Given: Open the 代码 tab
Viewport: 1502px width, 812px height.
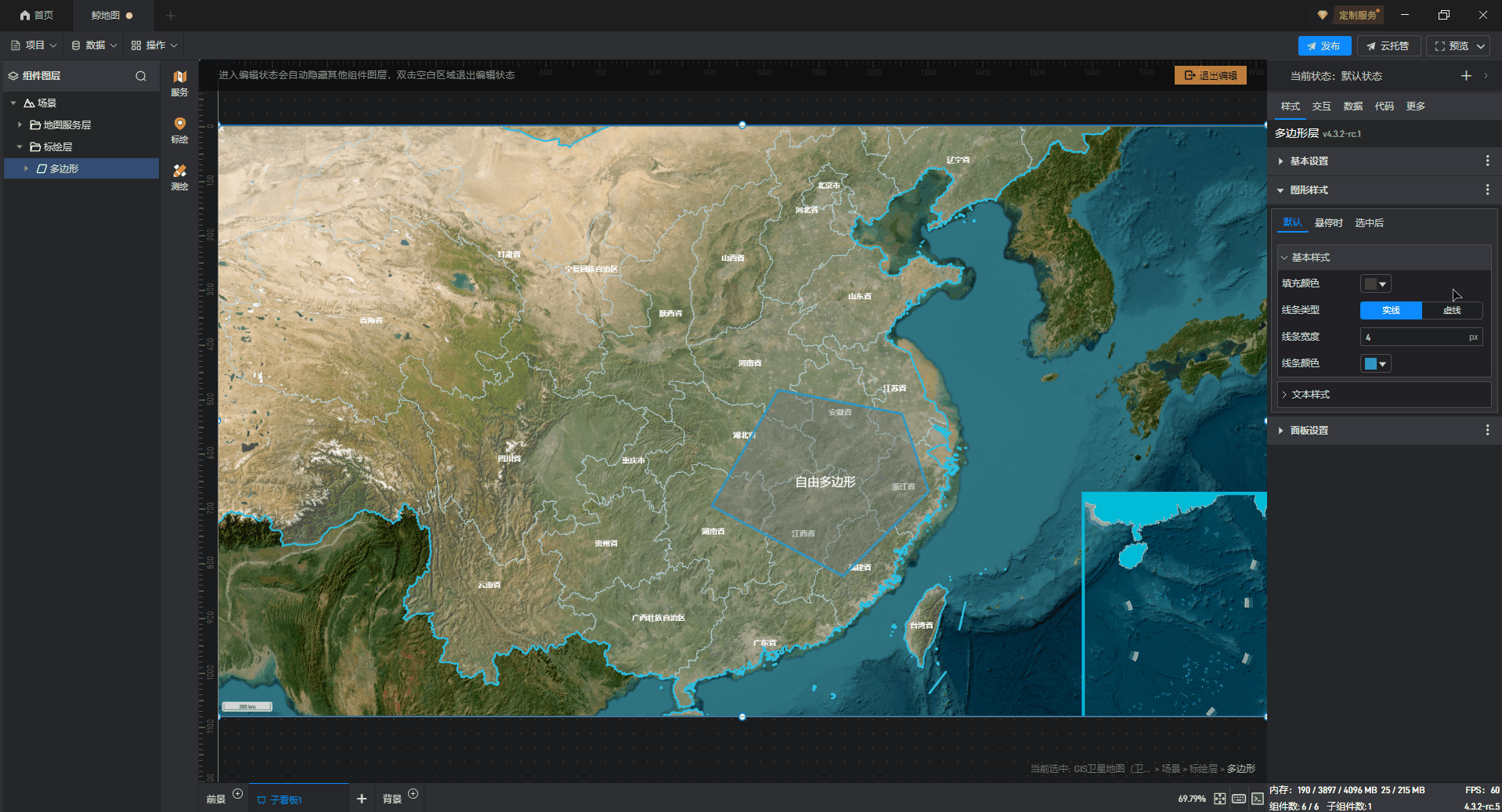Looking at the screenshot, I should tap(1385, 106).
